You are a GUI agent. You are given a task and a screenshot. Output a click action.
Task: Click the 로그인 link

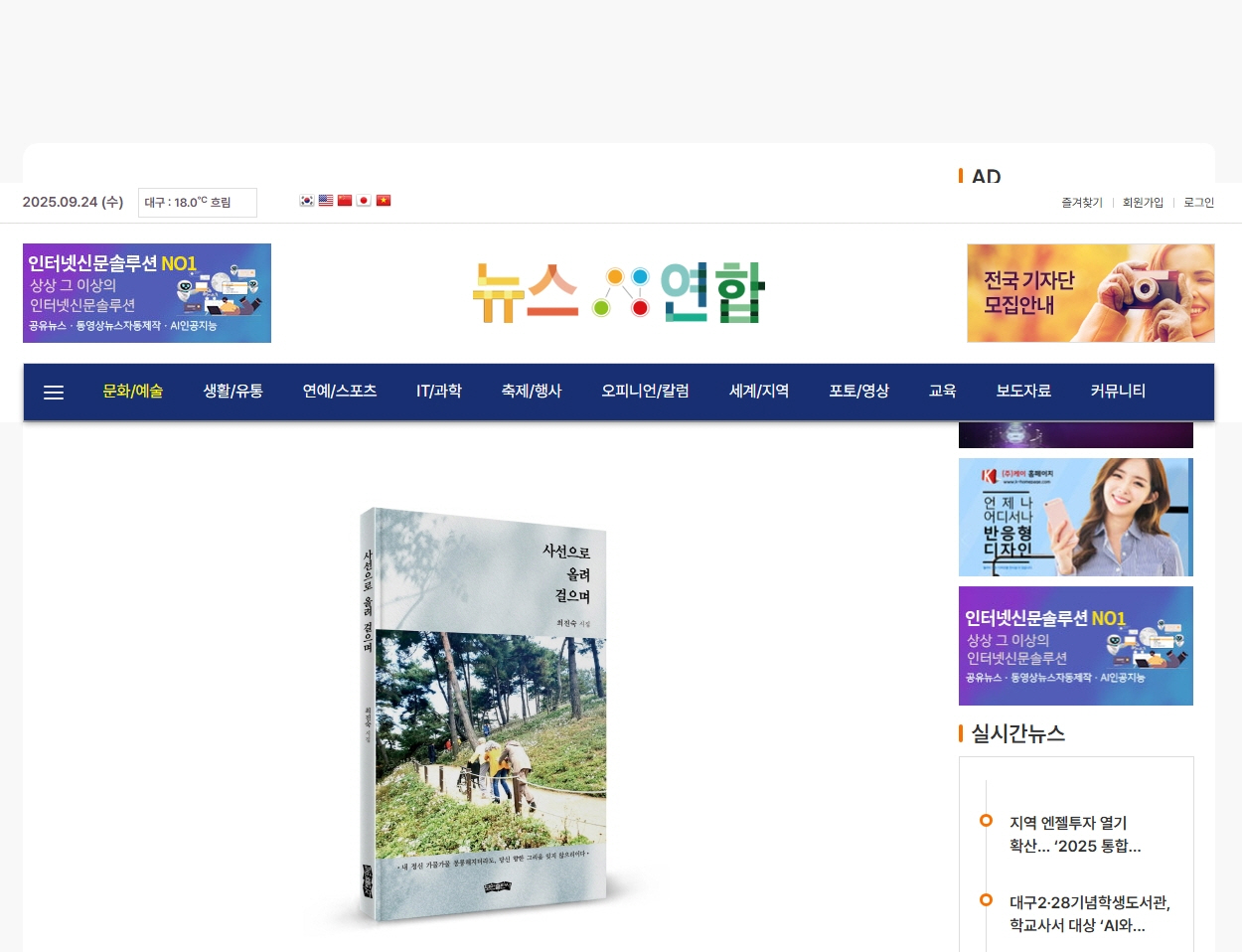point(1199,203)
